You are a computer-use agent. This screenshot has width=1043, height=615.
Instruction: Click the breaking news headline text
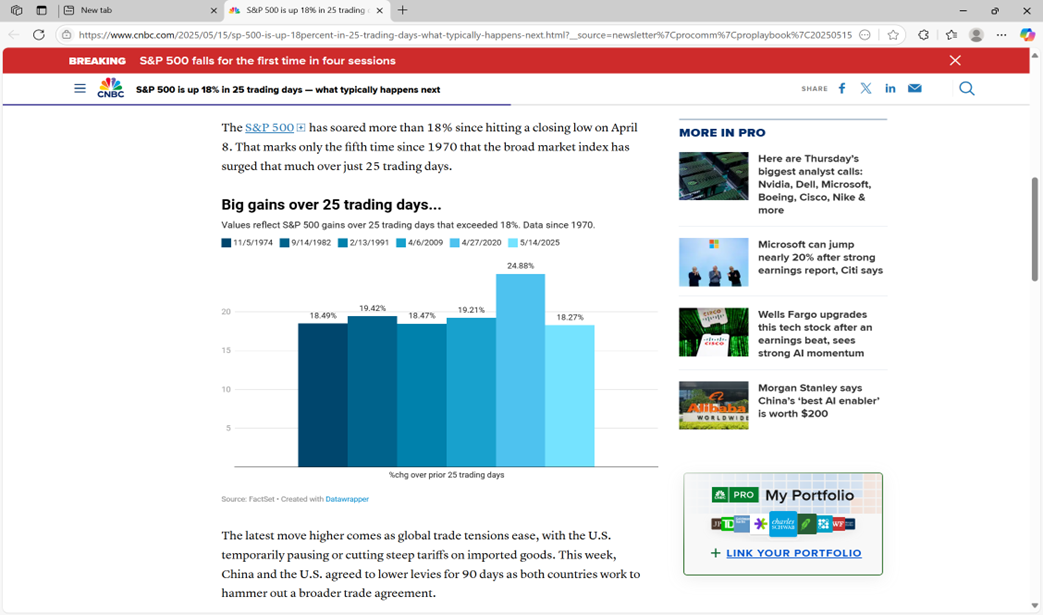click(267, 61)
